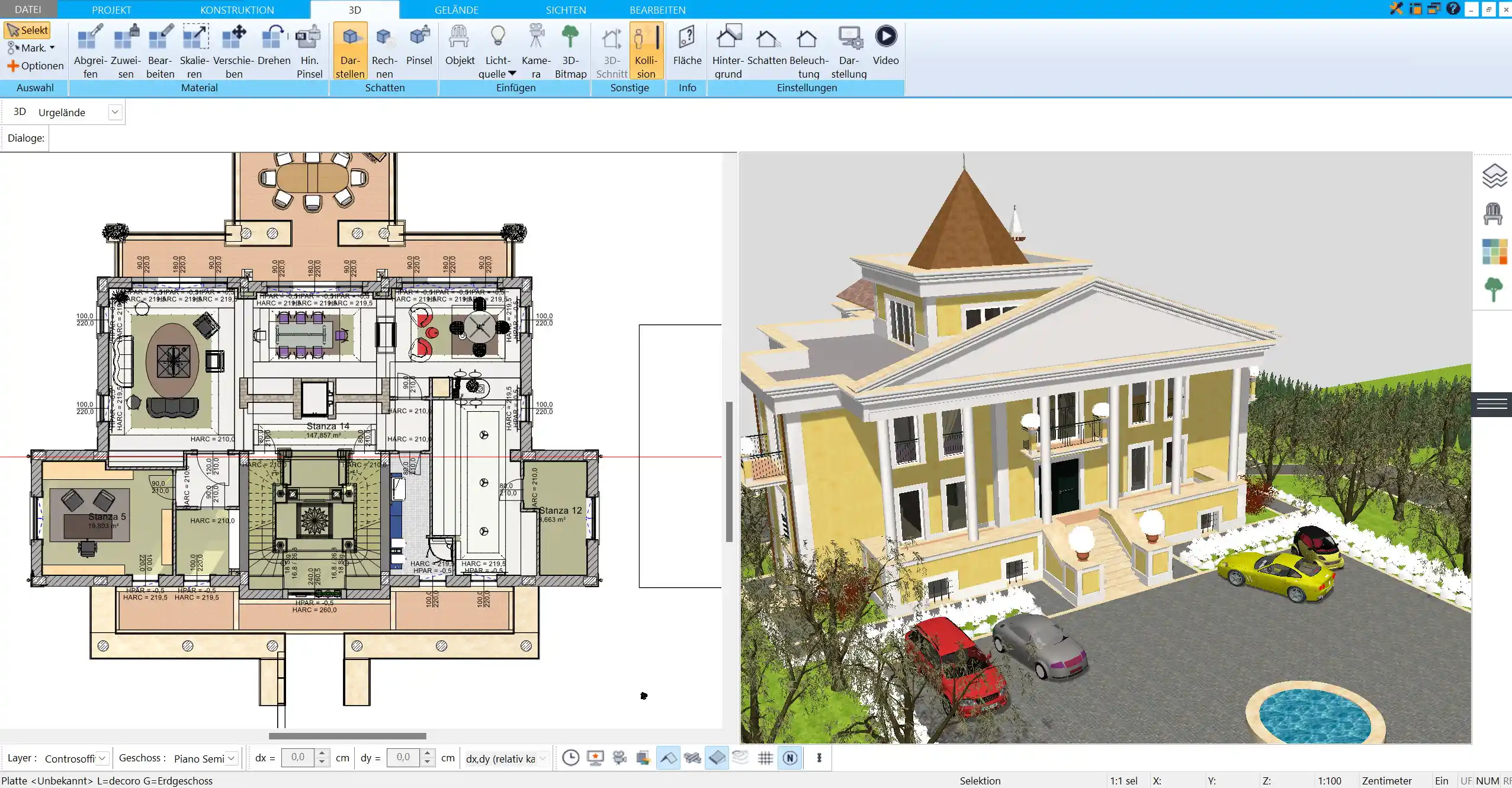Expand the Urgelände view dropdown
This screenshot has width=1512, height=788.
click(115, 112)
